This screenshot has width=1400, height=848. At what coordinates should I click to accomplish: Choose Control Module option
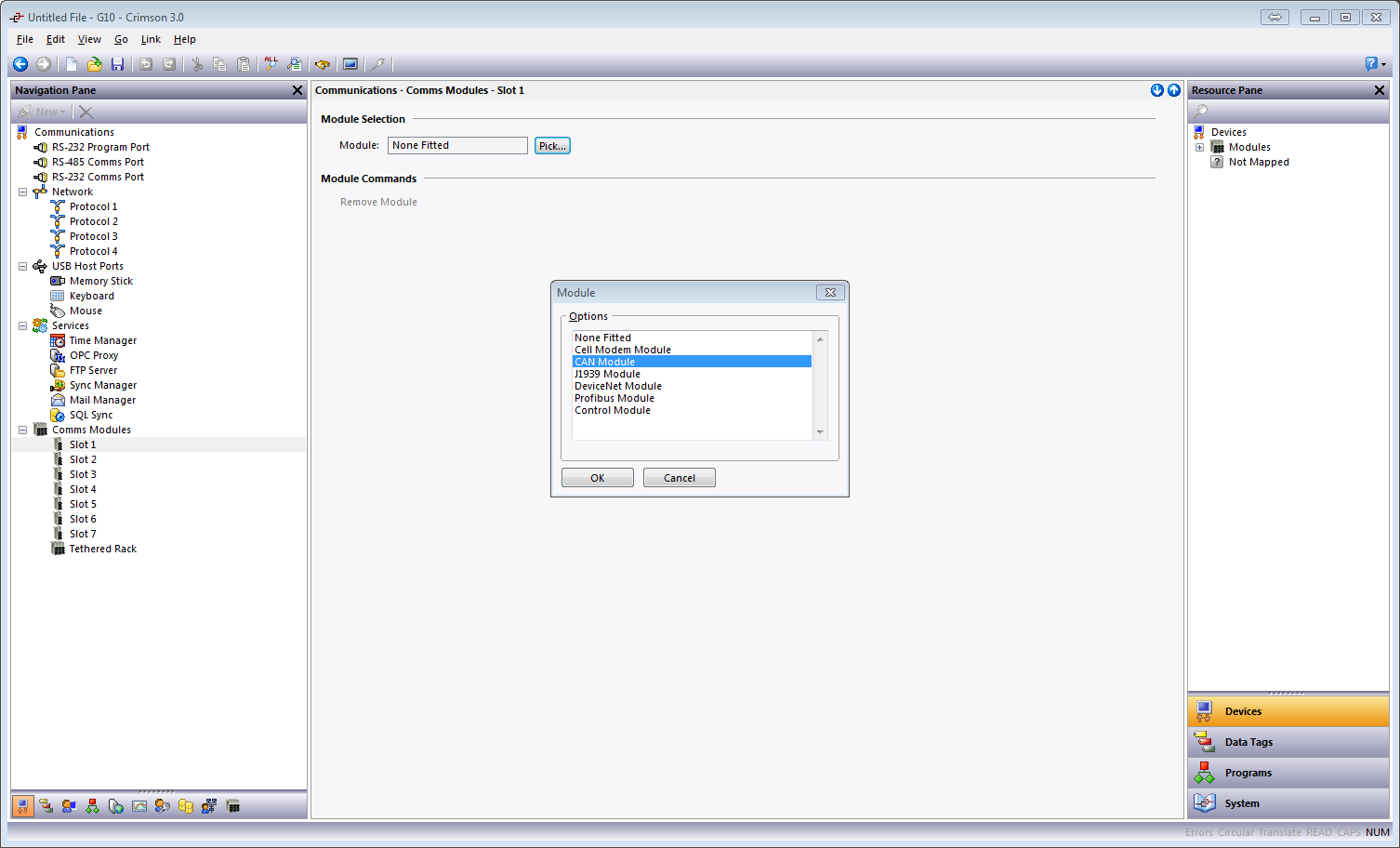point(692,410)
